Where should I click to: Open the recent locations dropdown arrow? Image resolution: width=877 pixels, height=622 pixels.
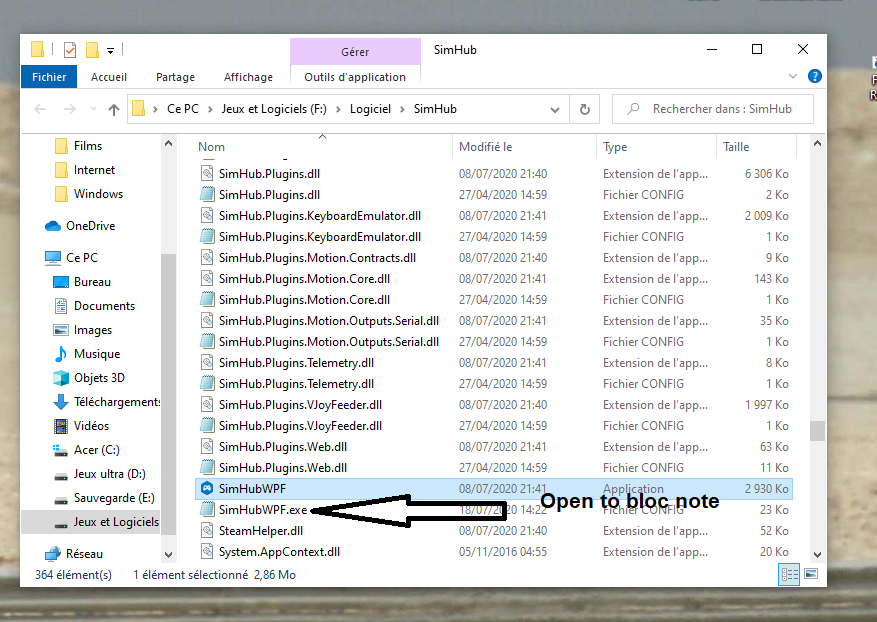tap(93, 109)
